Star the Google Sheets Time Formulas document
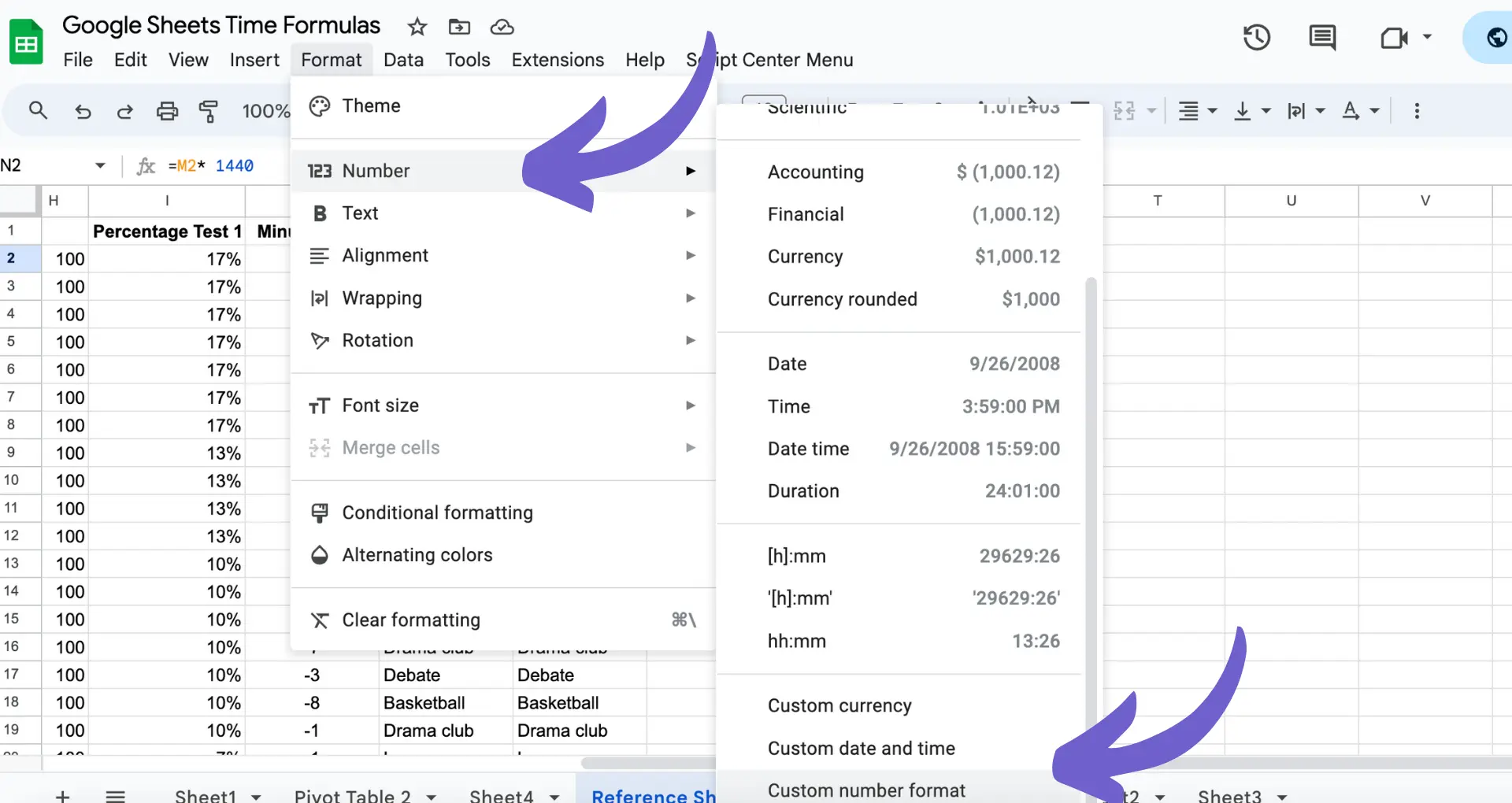This screenshot has height=803, width=1512. tap(417, 27)
